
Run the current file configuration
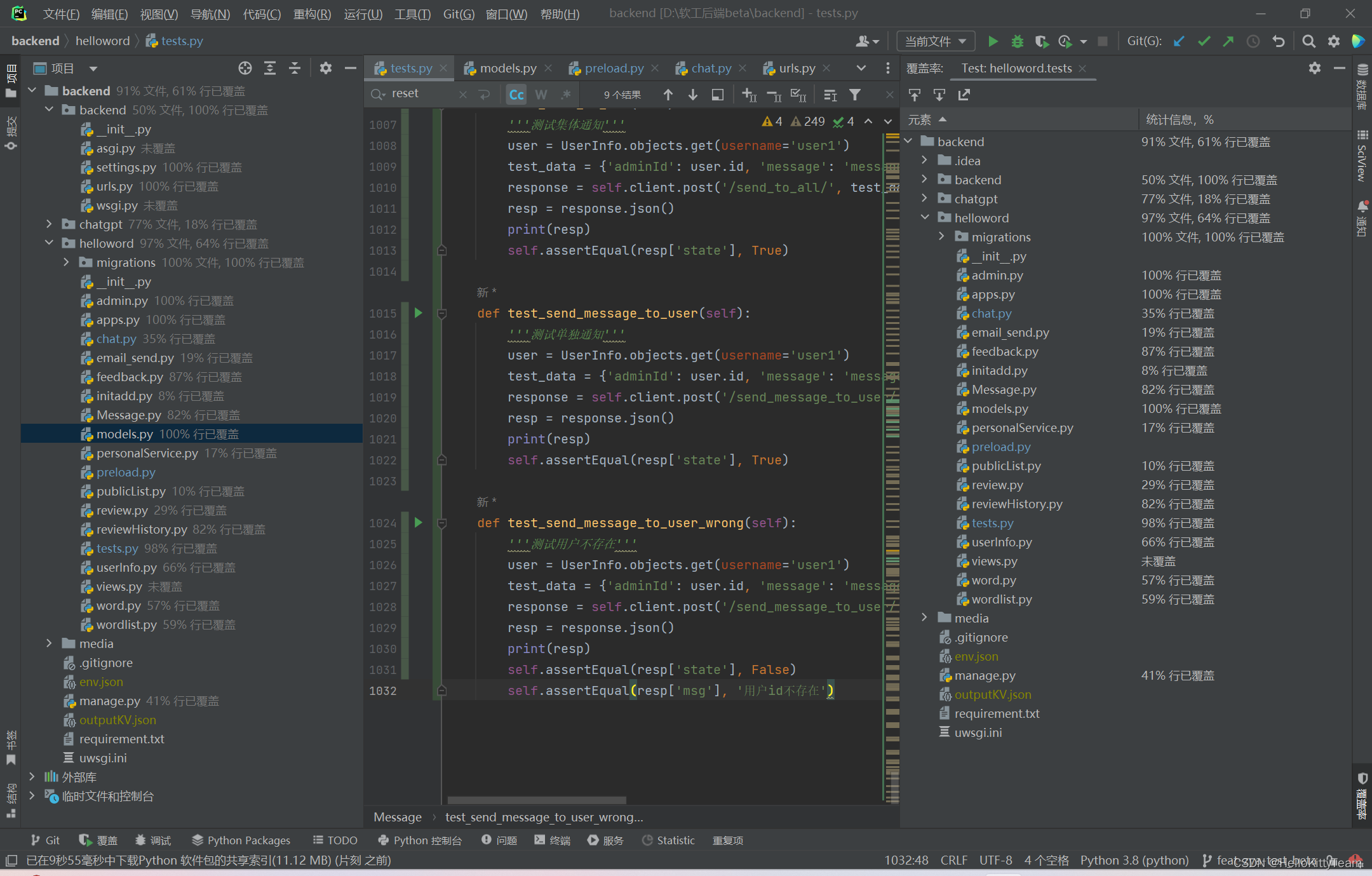[x=993, y=41]
